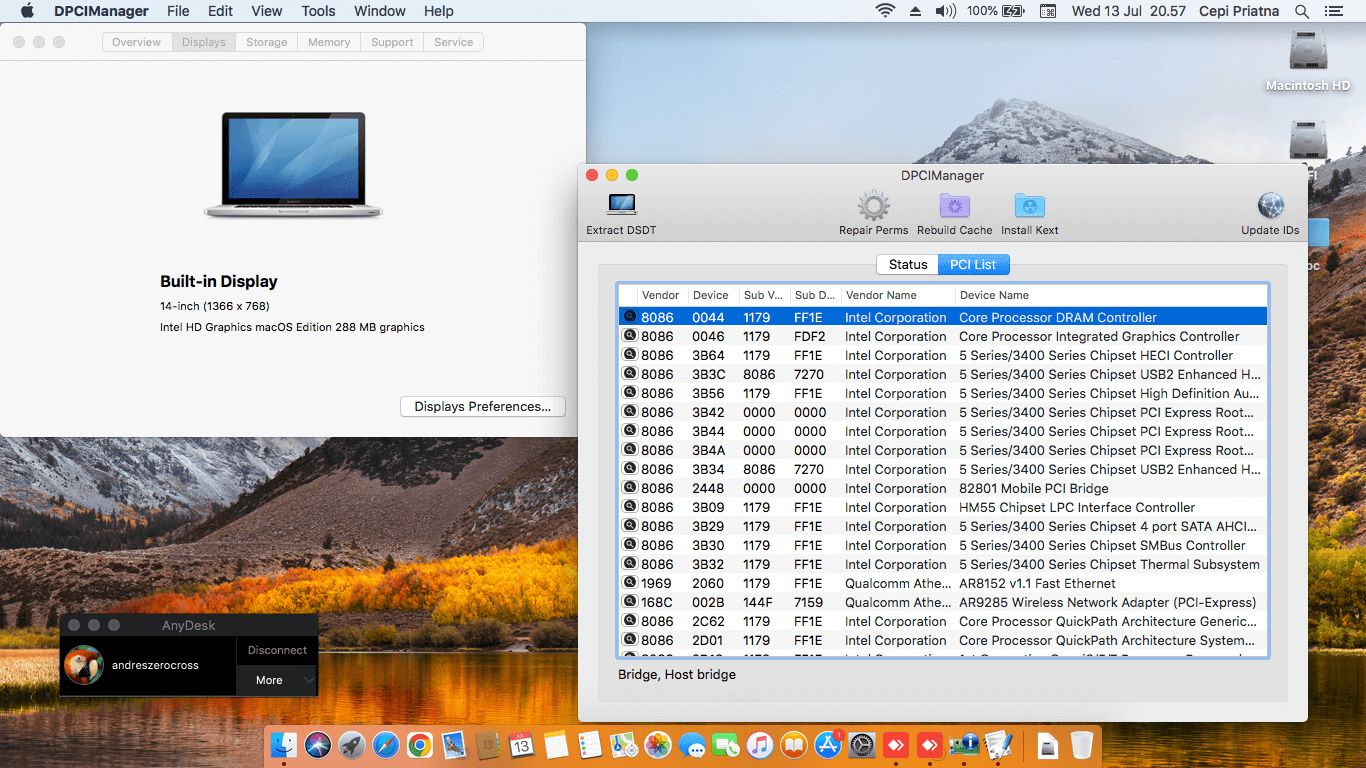Sort by the Vendor column header
Viewport: 1366px width, 768px height.
point(662,295)
